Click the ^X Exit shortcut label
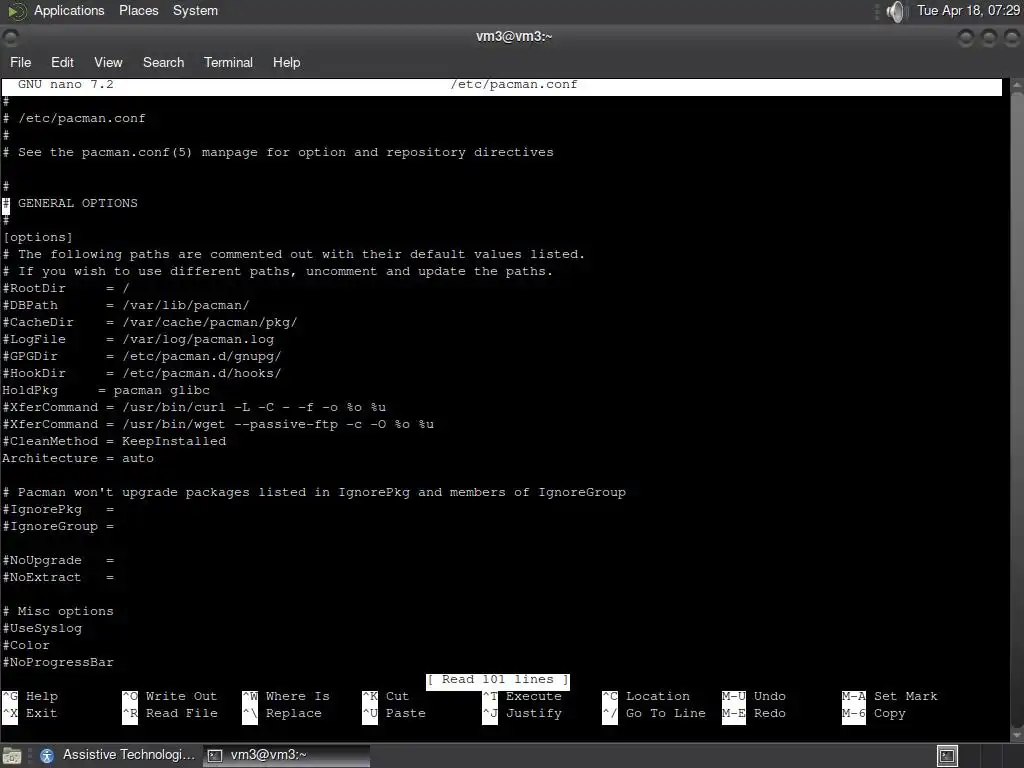 point(30,713)
